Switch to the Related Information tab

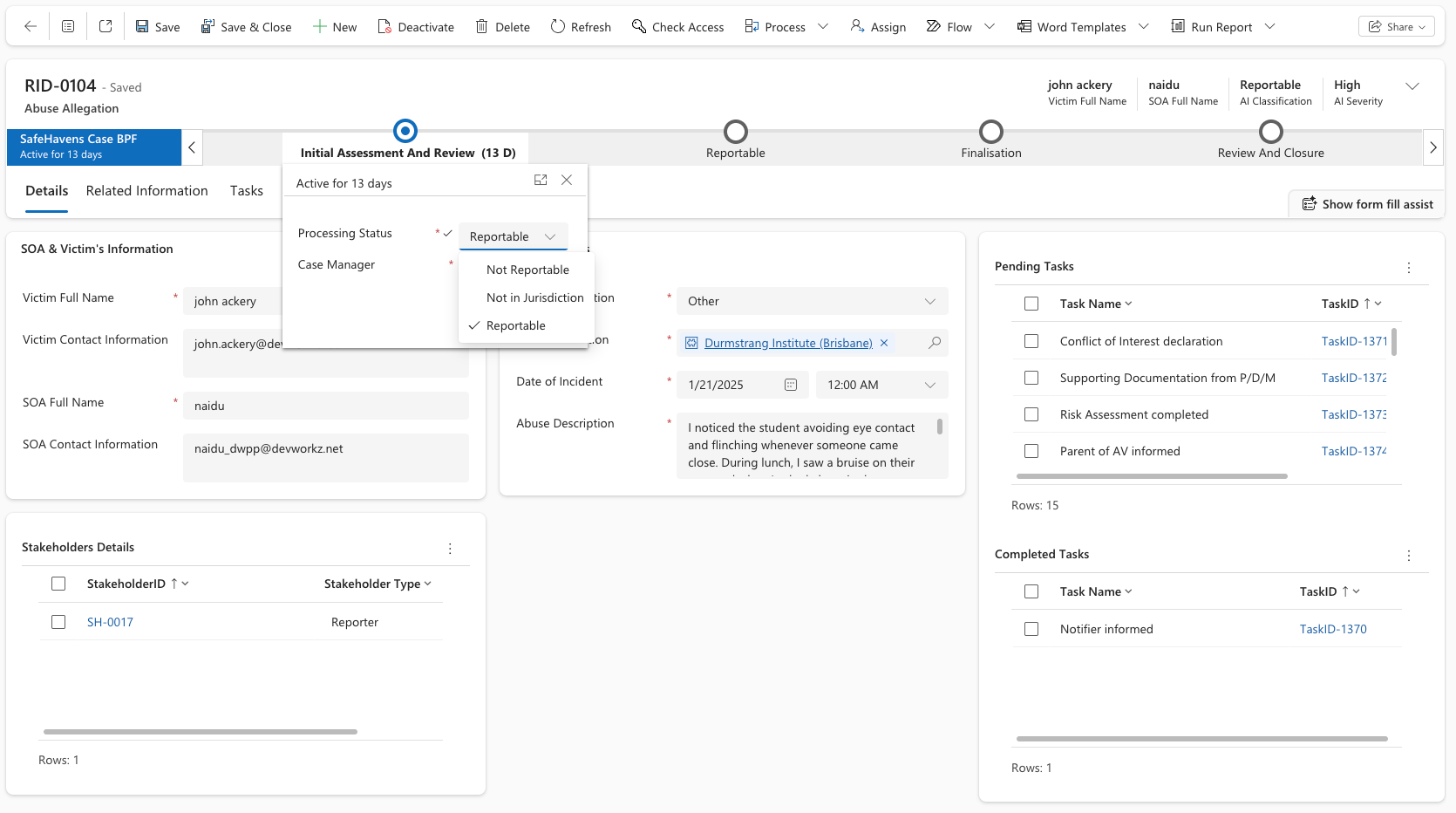pos(146,191)
